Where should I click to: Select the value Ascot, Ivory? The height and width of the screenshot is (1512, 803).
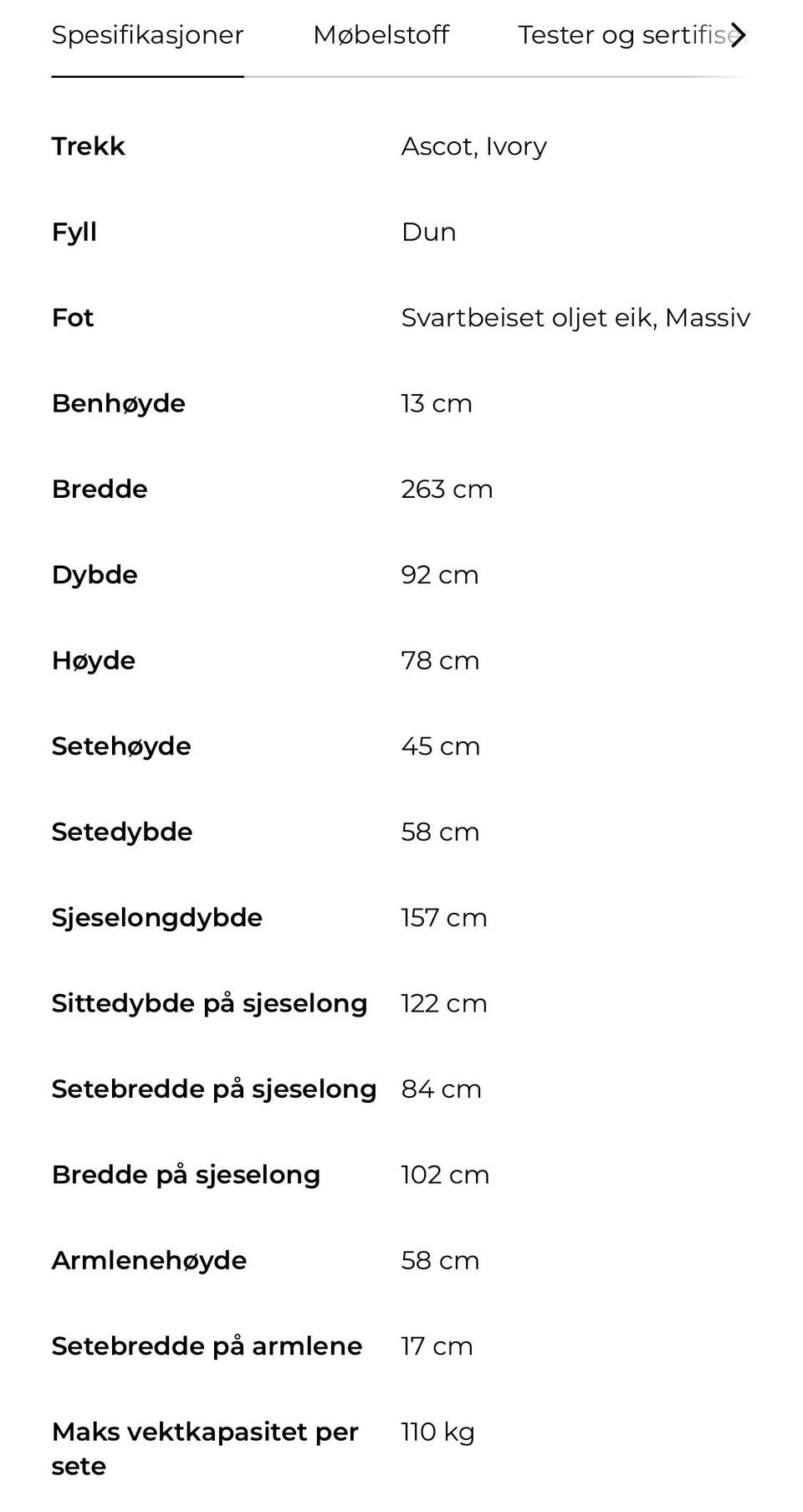point(473,146)
